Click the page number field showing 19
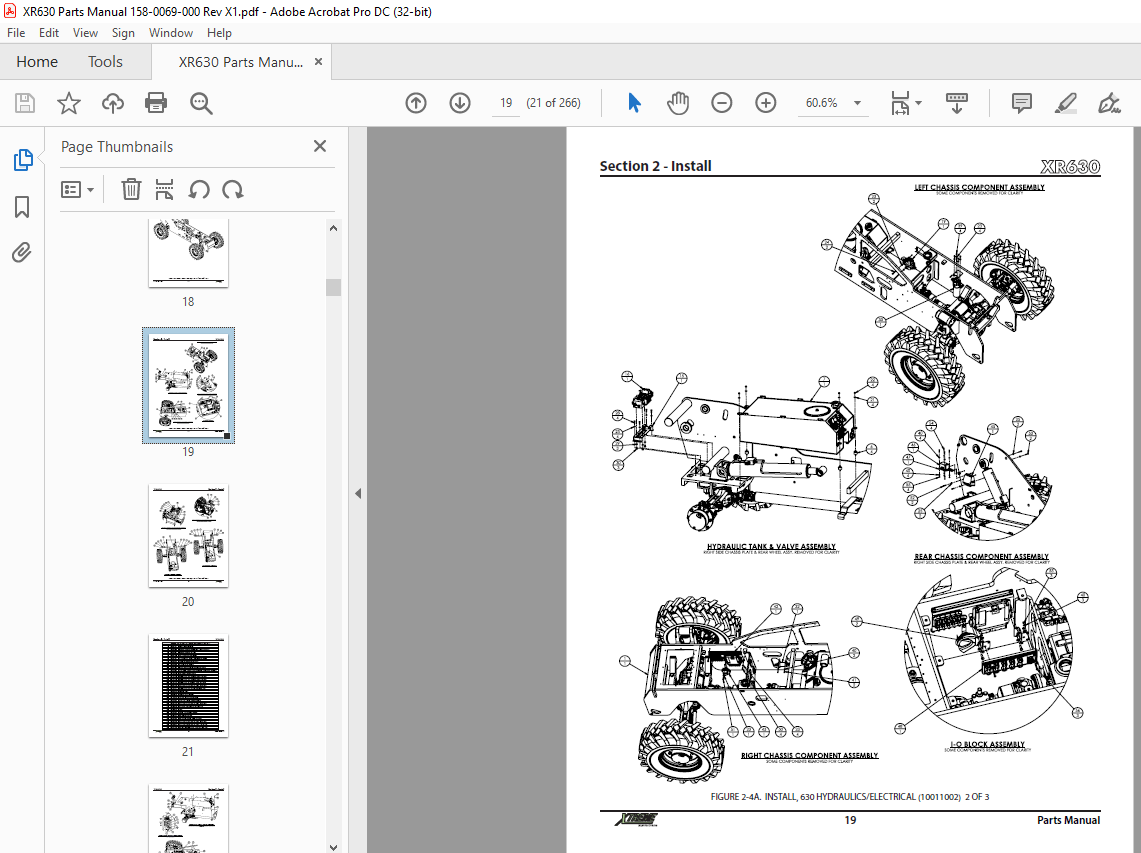 point(506,103)
